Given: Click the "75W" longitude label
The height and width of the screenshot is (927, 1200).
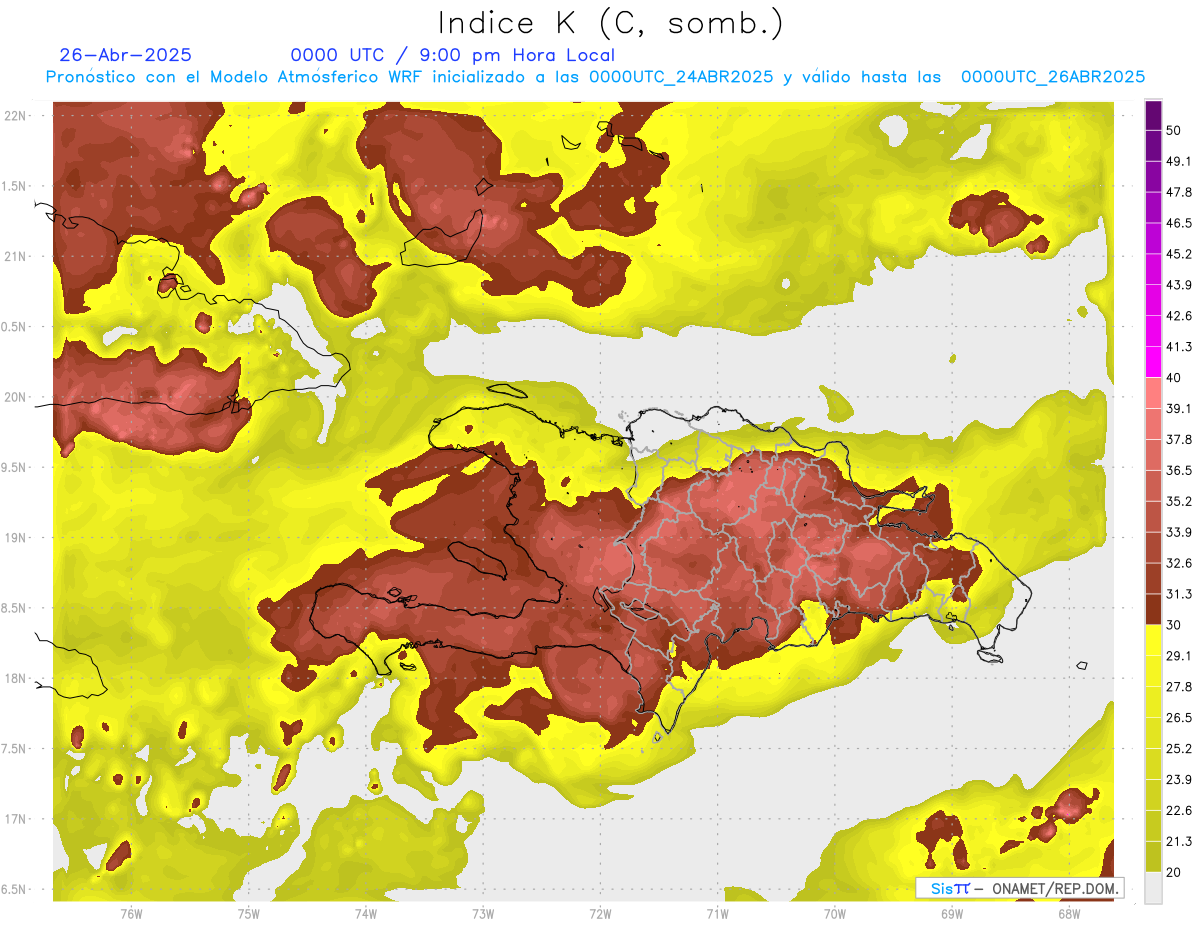Looking at the screenshot, I should click(x=248, y=914).
